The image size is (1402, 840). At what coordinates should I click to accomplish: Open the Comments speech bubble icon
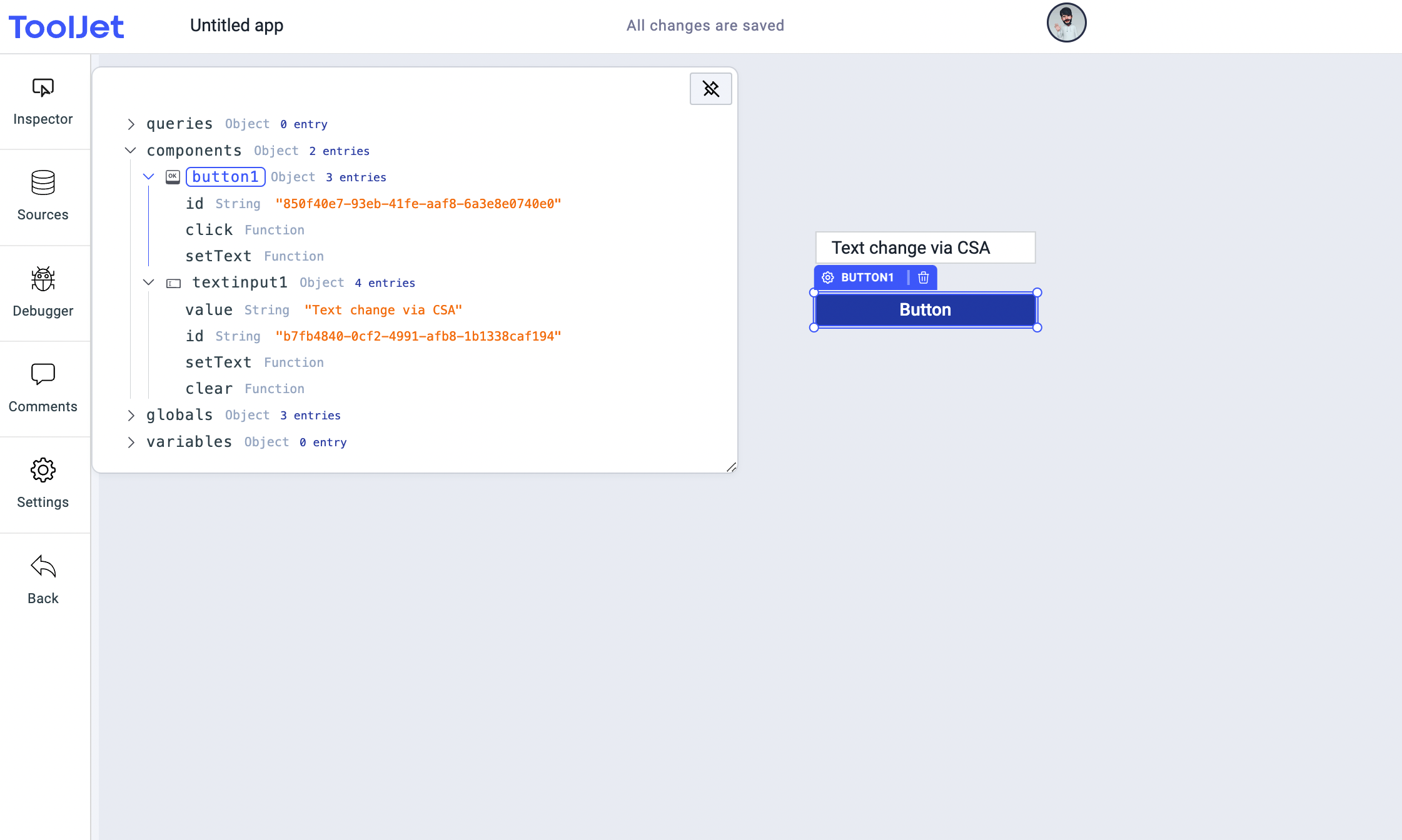click(43, 374)
